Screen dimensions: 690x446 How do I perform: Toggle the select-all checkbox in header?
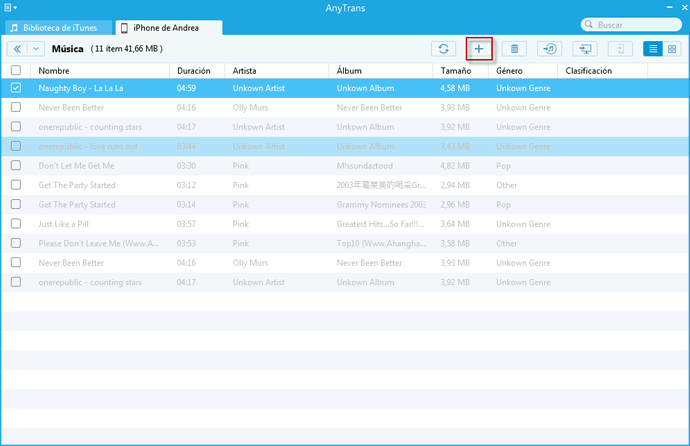[x=16, y=70]
